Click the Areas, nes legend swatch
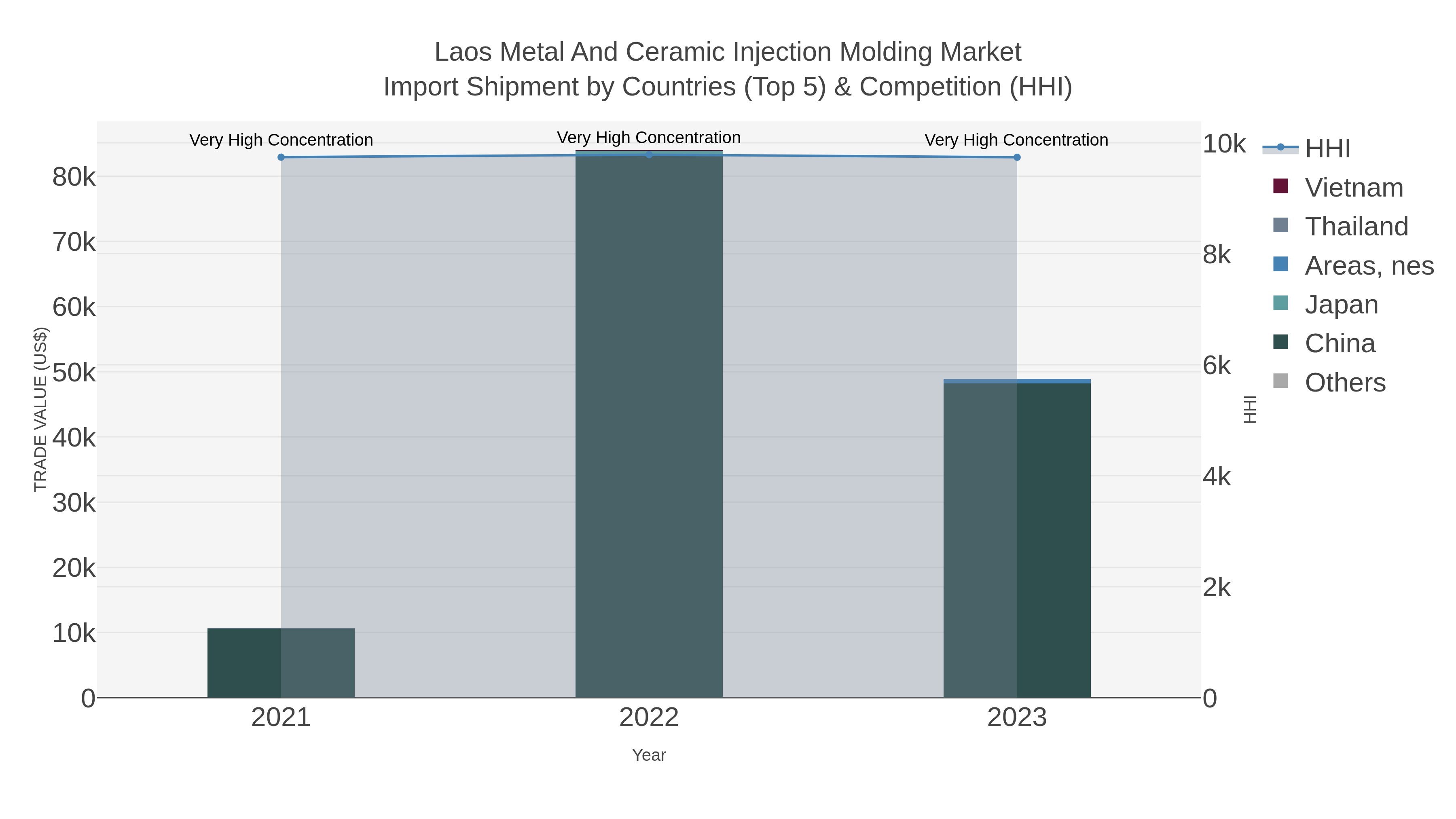 tap(1280, 264)
